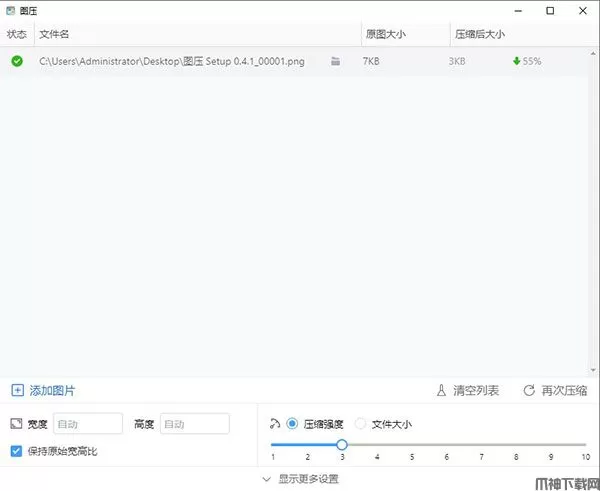Close the 图压 window

(582, 11)
